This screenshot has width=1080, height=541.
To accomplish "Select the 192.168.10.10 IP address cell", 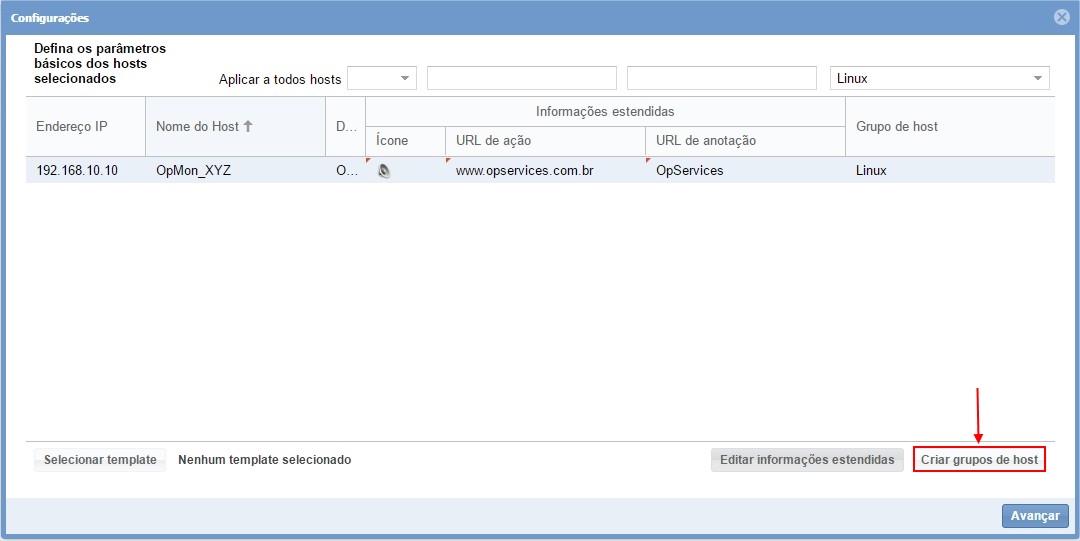I will [77, 171].
